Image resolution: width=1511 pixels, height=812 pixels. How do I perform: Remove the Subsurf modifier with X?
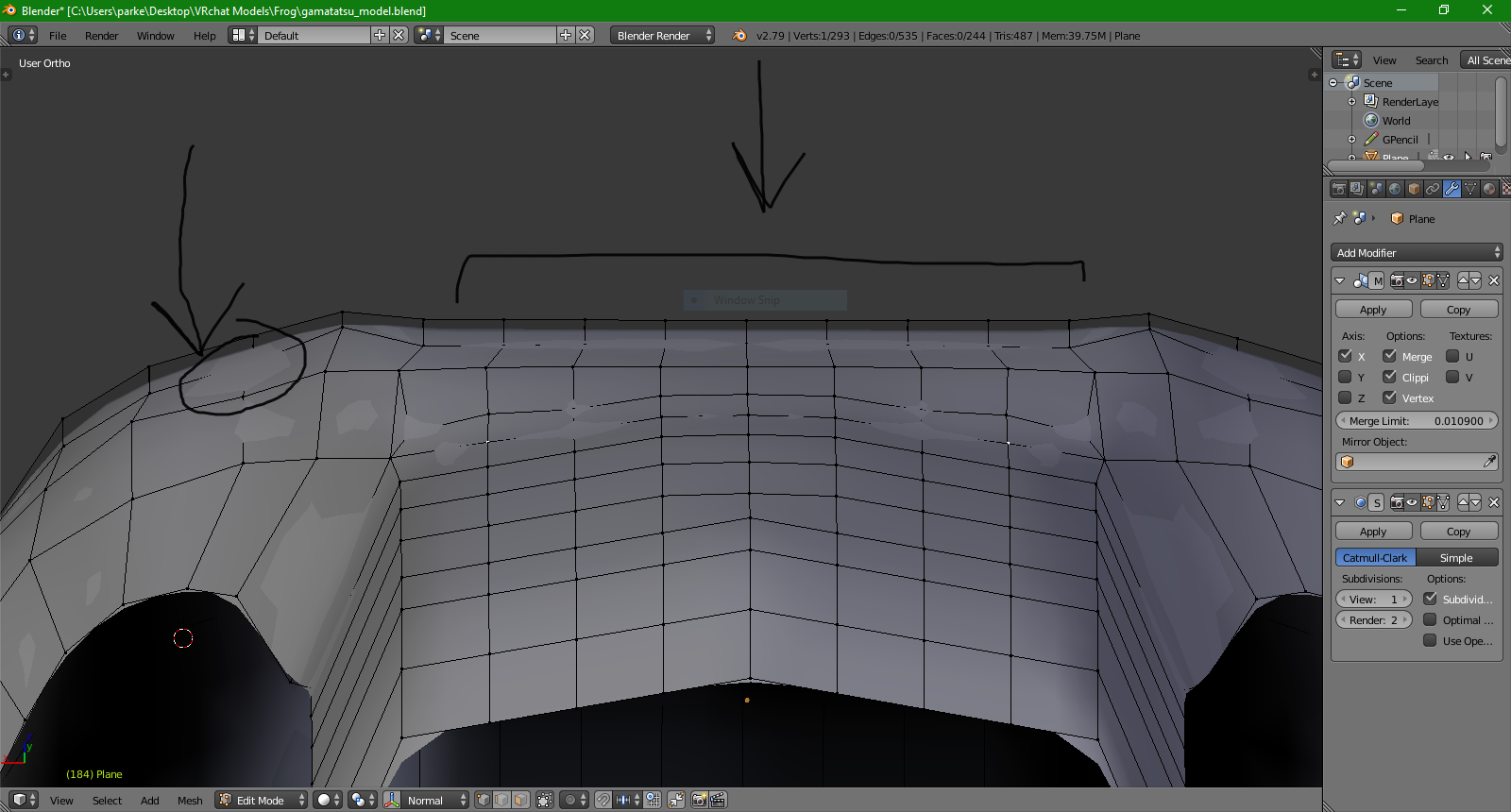(1493, 502)
